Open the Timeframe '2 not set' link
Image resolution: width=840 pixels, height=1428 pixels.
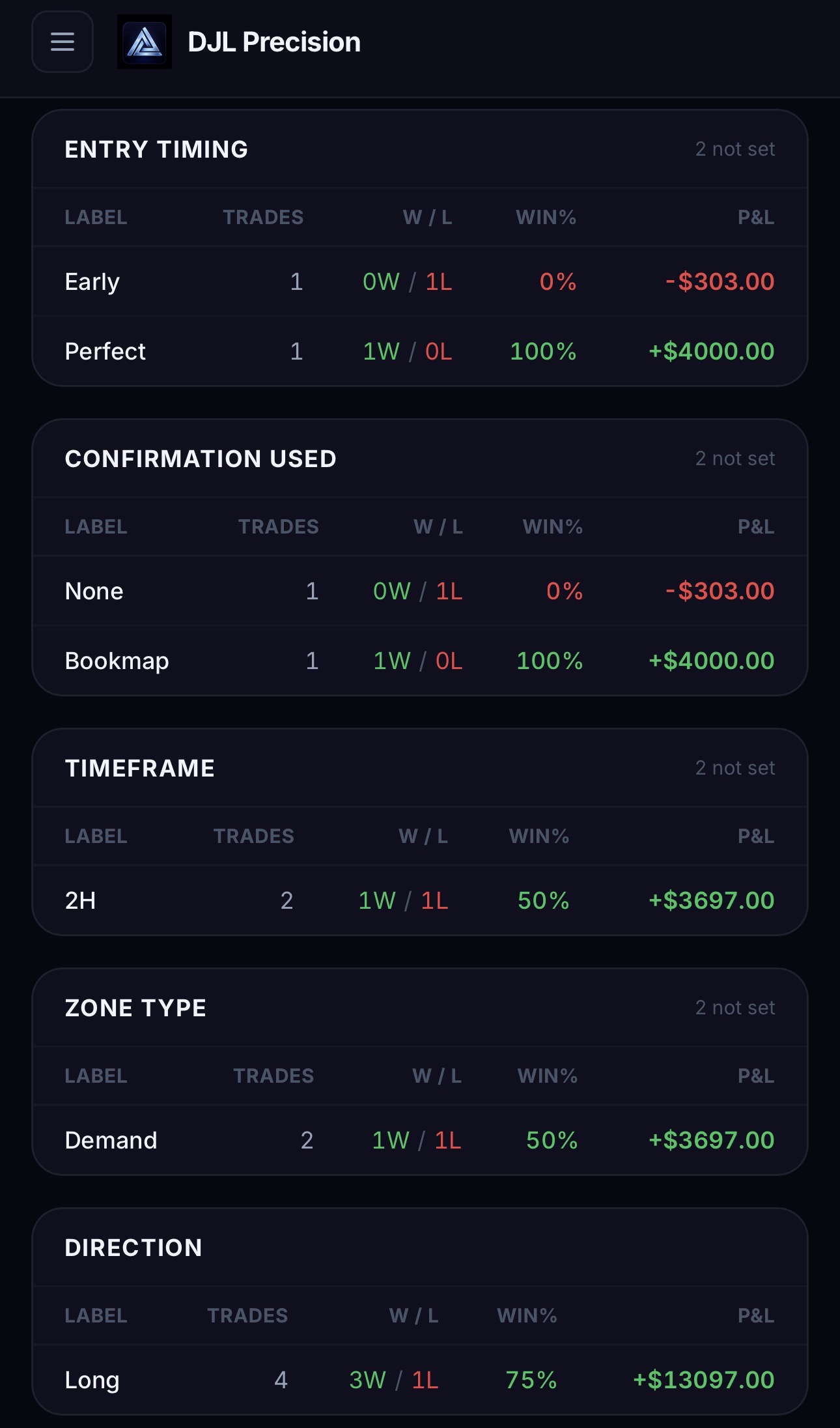(x=735, y=767)
